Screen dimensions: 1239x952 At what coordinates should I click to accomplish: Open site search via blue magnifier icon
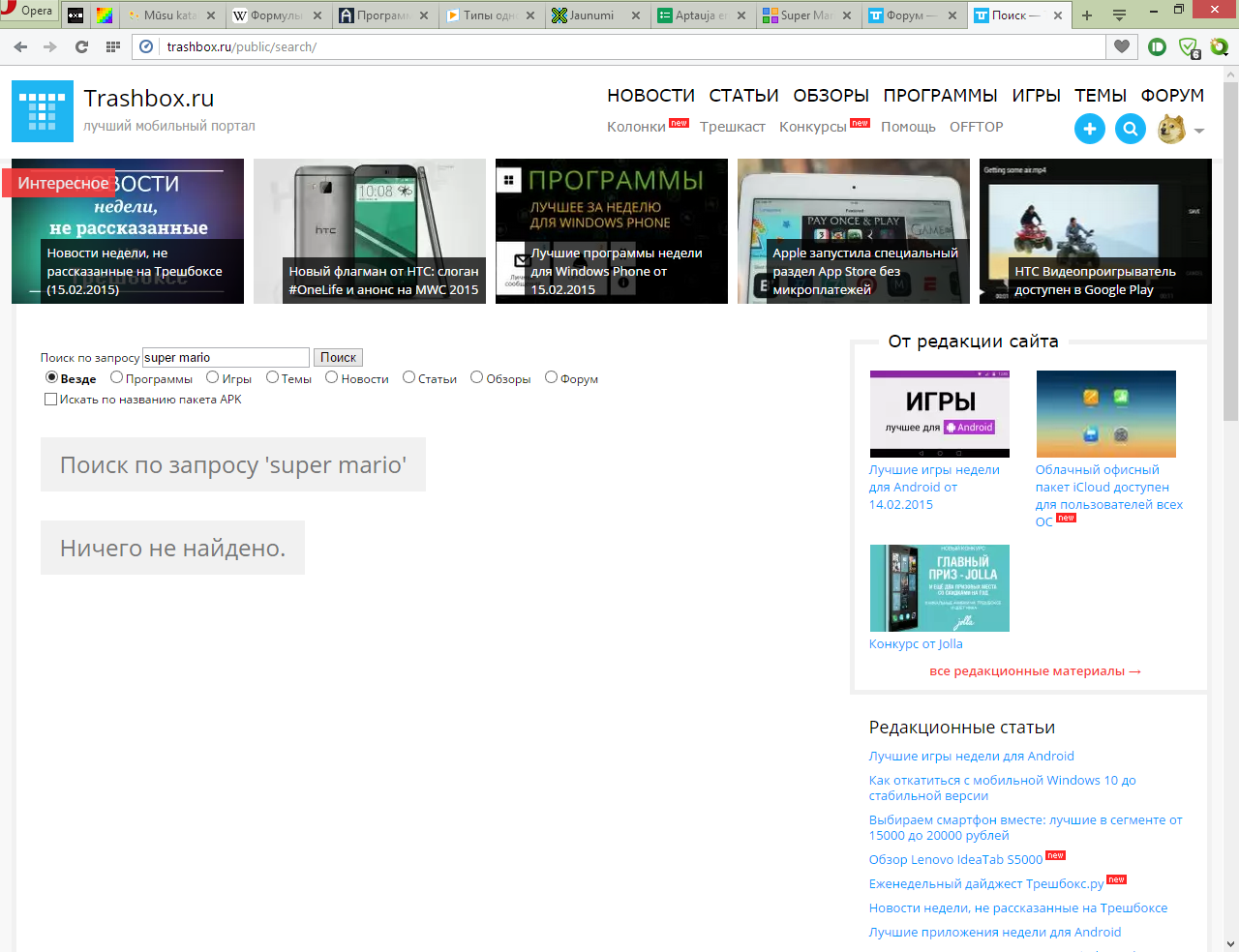point(1130,129)
